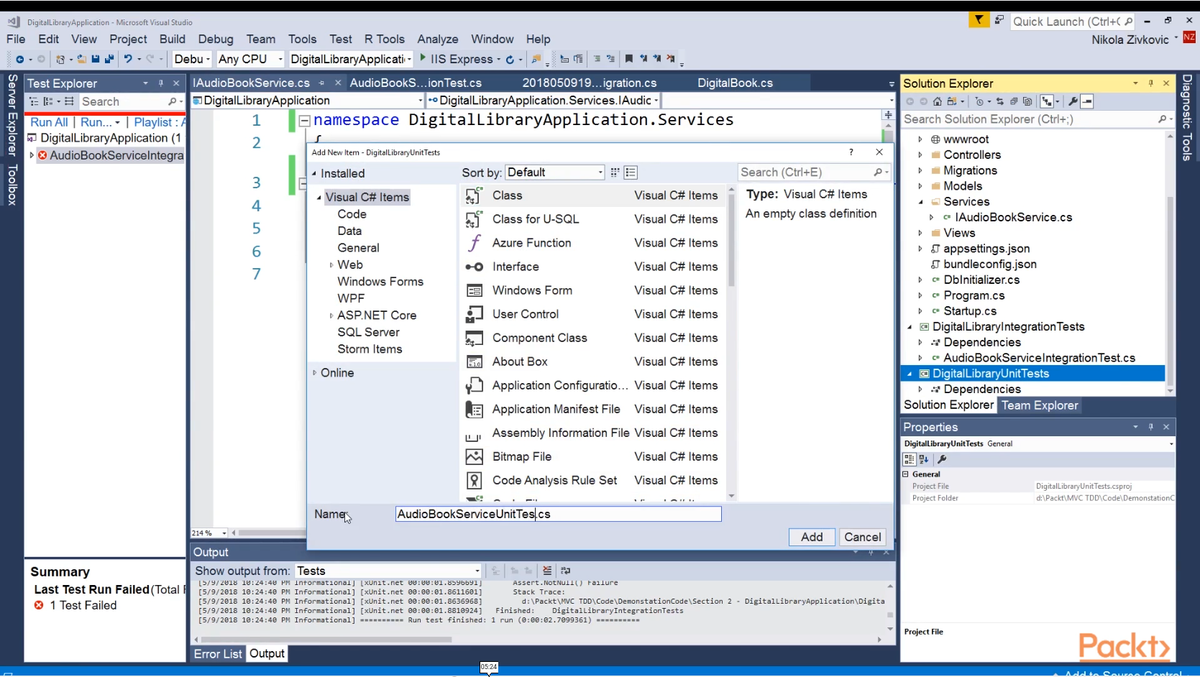Click the Undo arrow in main toolbar
The height and width of the screenshot is (677, 1200).
pyautogui.click(x=128, y=59)
